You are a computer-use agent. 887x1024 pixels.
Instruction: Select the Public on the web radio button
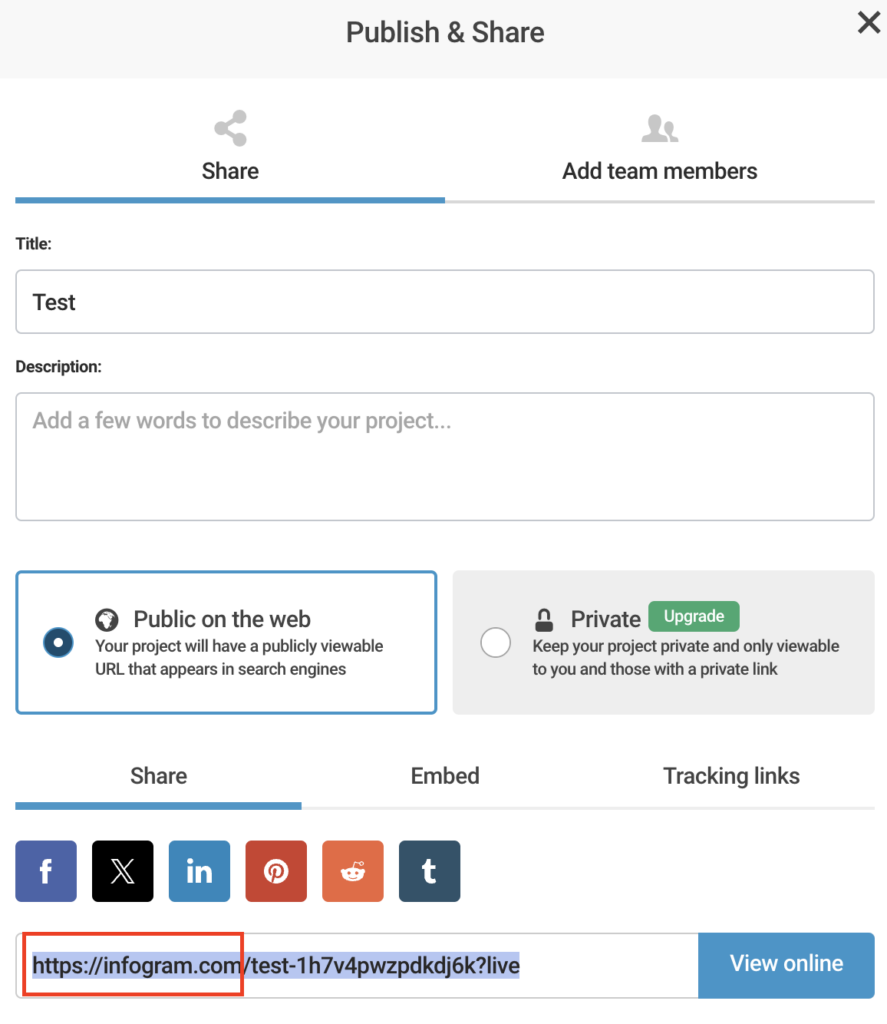point(58,643)
